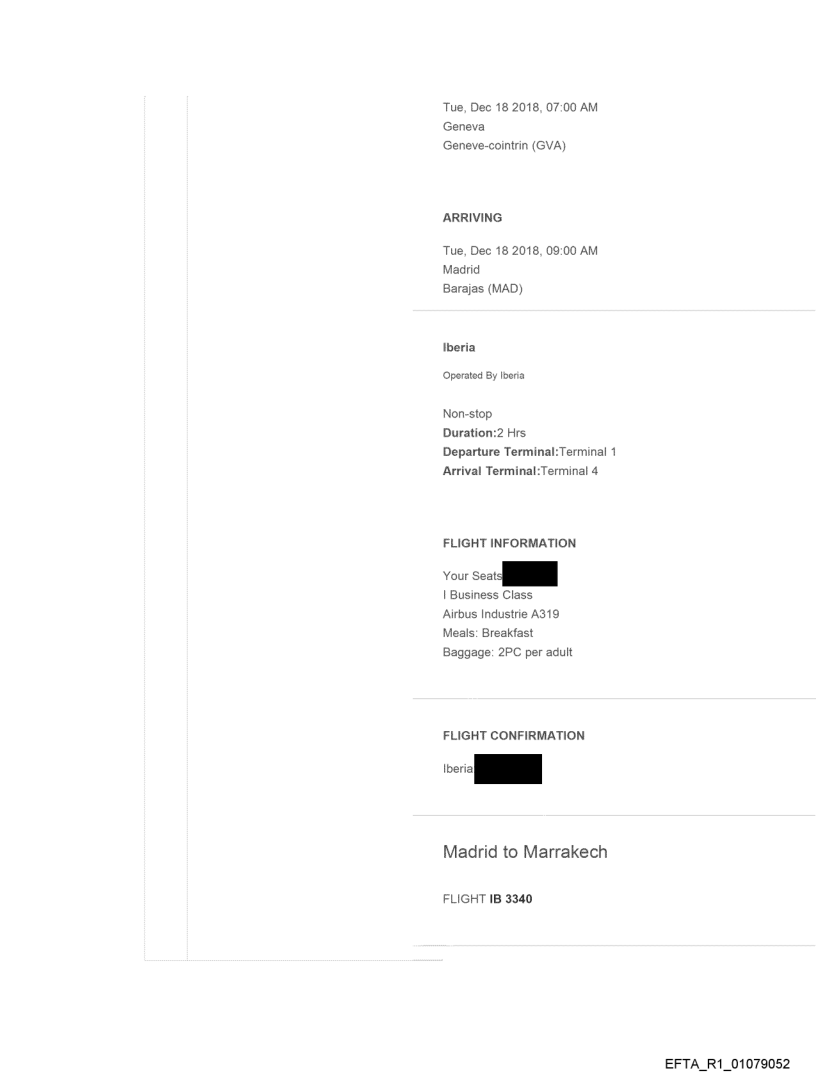Click the Madrid to Marrakech title
Screen dimensions: 816x1073
click(x=526, y=852)
